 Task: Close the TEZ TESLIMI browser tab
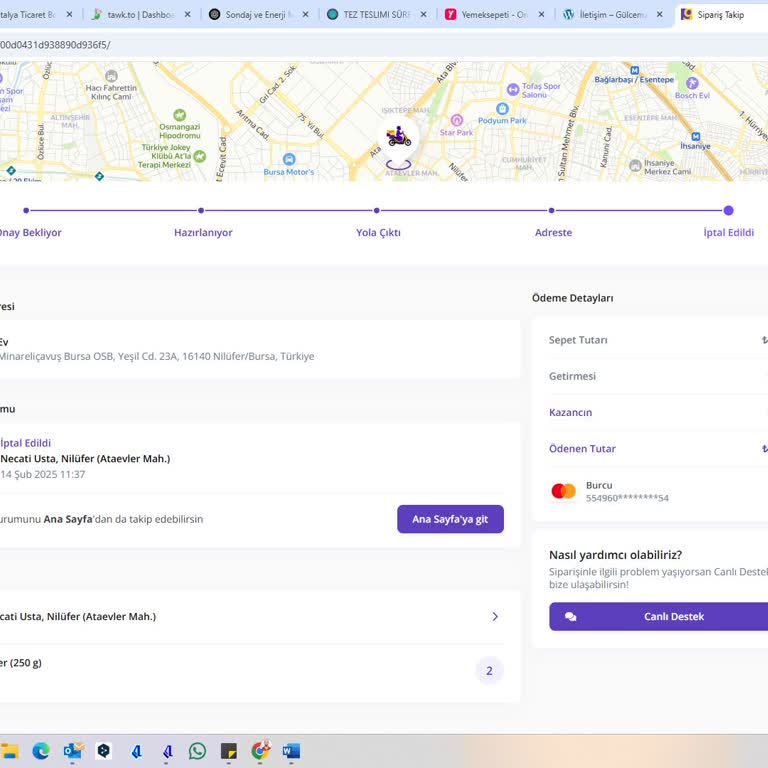(423, 15)
